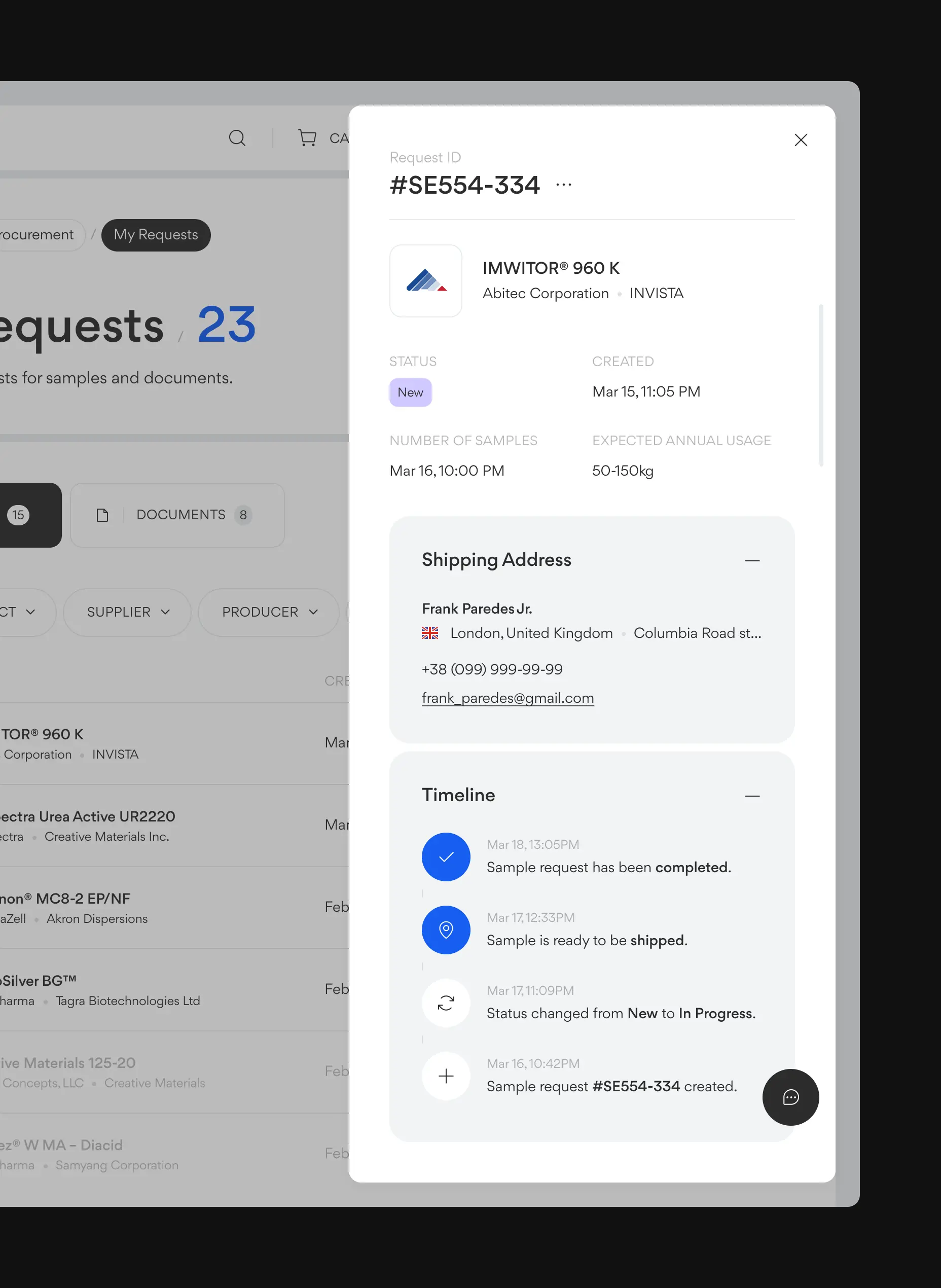The height and width of the screenshot is (1288, 941).
Task: Open the Materials 125-20 request row
Action: pyautogui.click(x=174, y=1071)
